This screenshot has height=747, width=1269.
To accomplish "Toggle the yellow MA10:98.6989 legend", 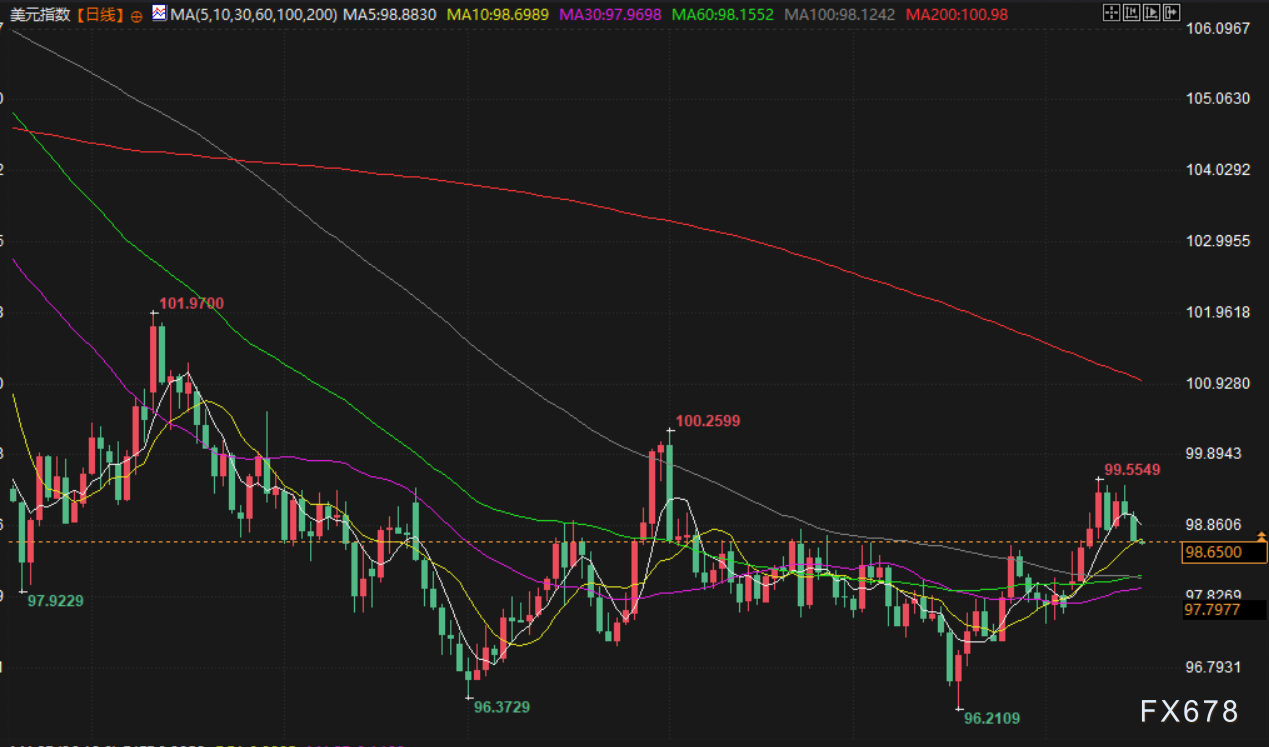I will pos(499,15).
